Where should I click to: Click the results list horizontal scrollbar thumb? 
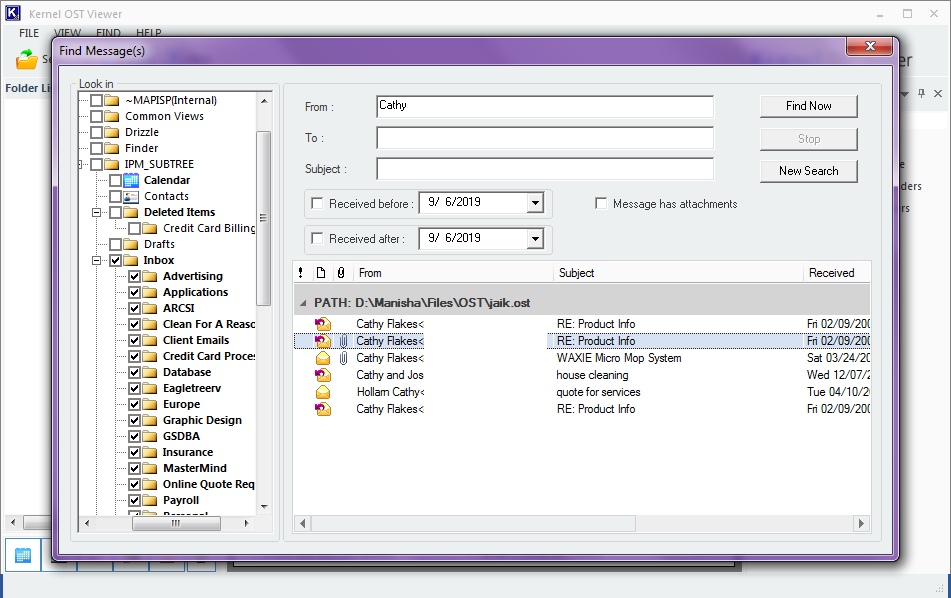473,523
